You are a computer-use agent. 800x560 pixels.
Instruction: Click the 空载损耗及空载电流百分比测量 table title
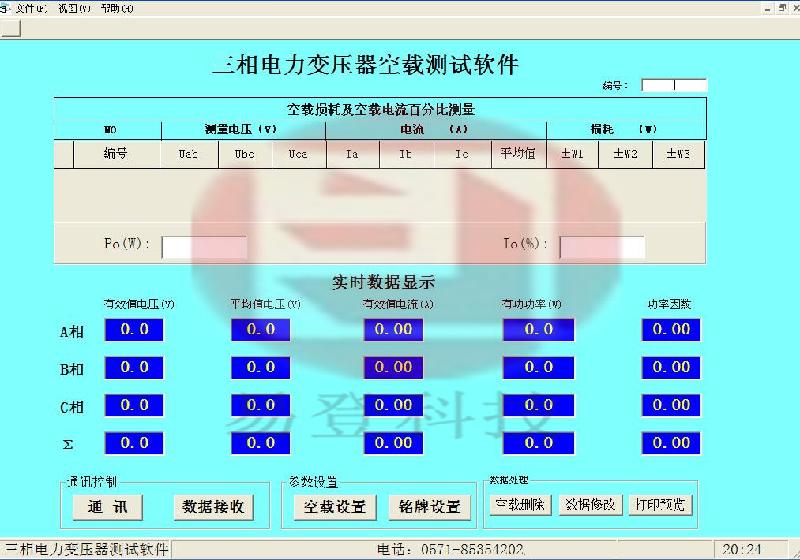[381, 109]
